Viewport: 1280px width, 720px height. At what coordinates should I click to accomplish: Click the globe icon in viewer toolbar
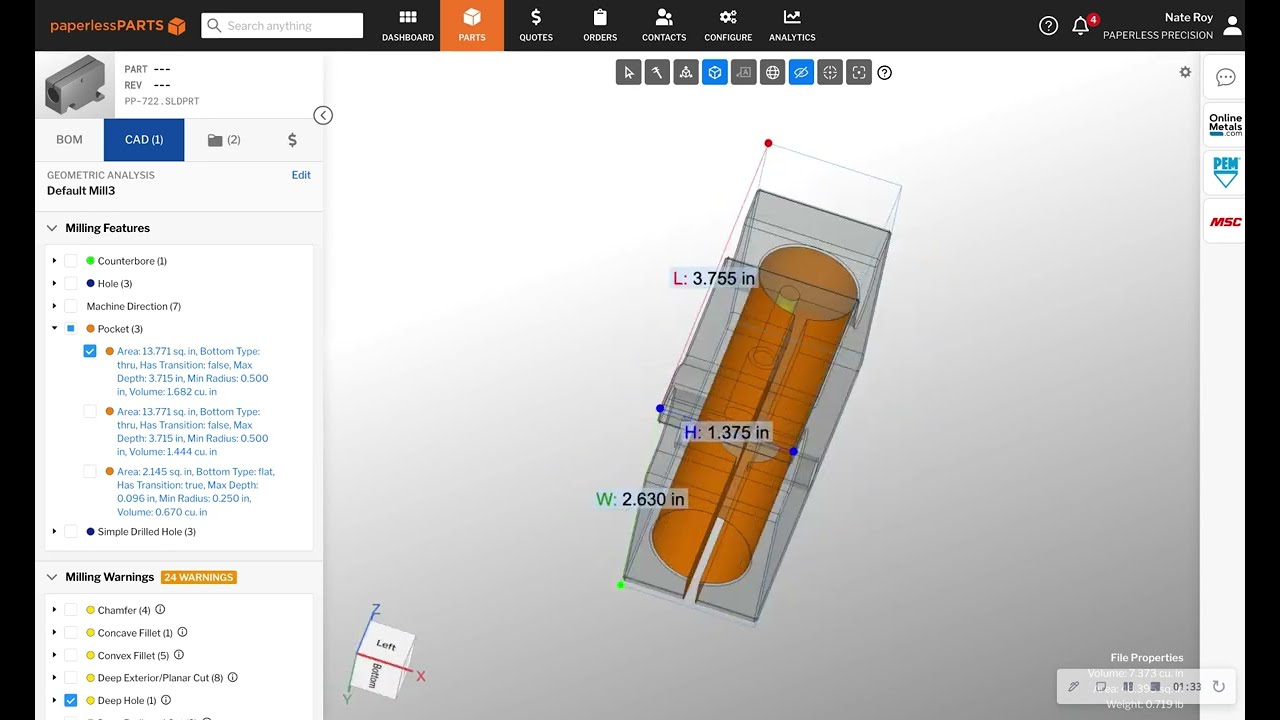(x=772, y=72)
